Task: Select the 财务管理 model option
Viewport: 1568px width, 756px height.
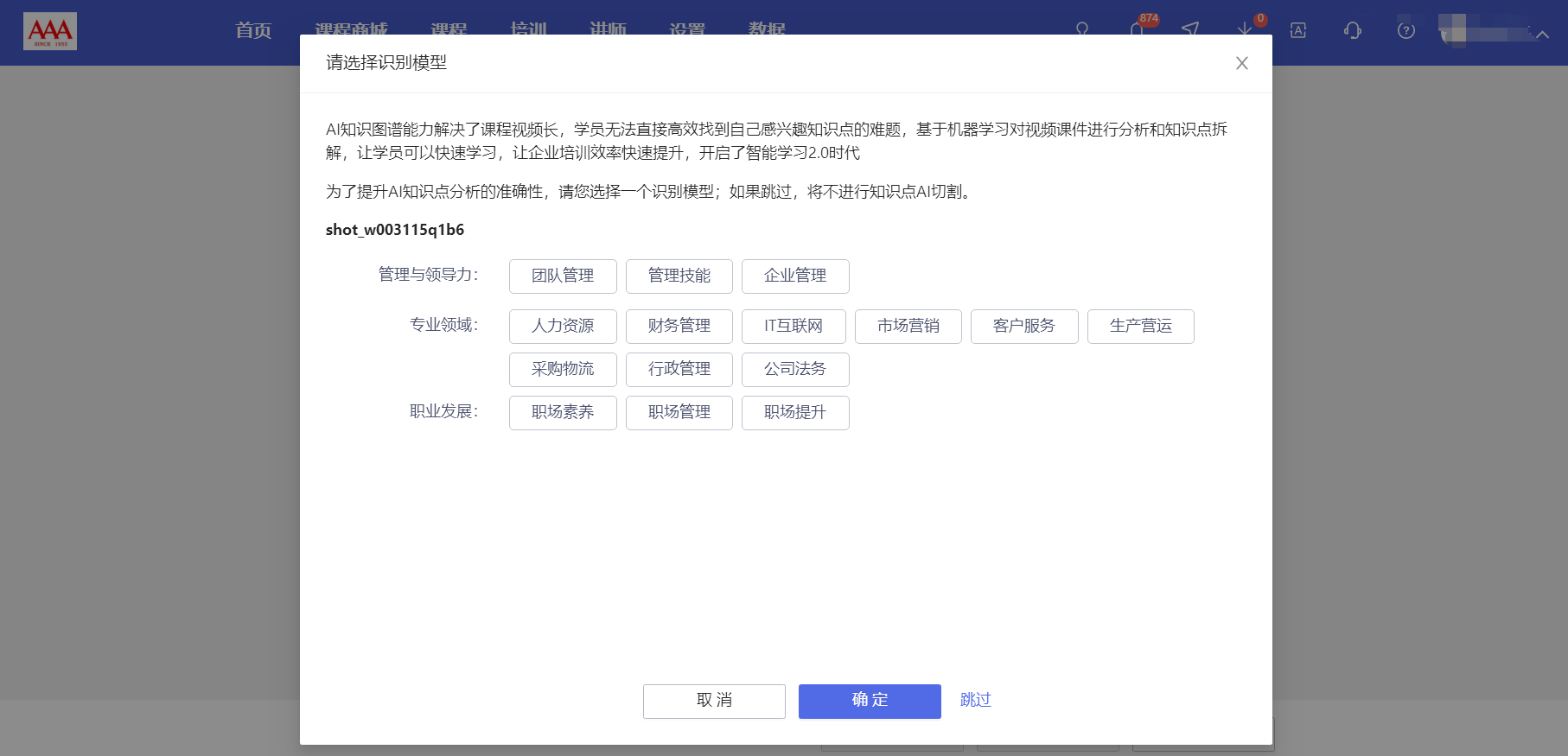Action: (x=679, y=327)
